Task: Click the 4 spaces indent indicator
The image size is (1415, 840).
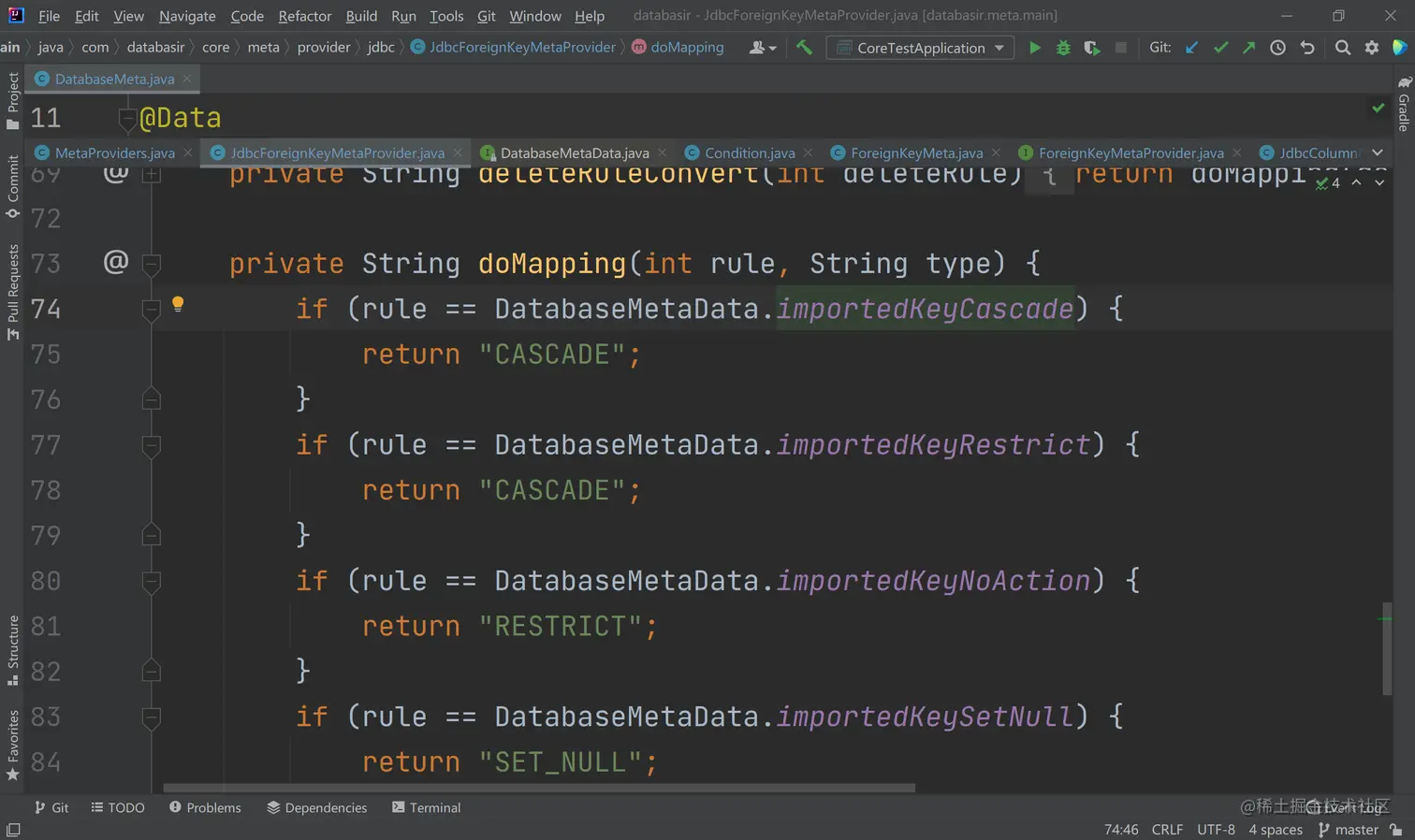Action: tap(1276, 830)
